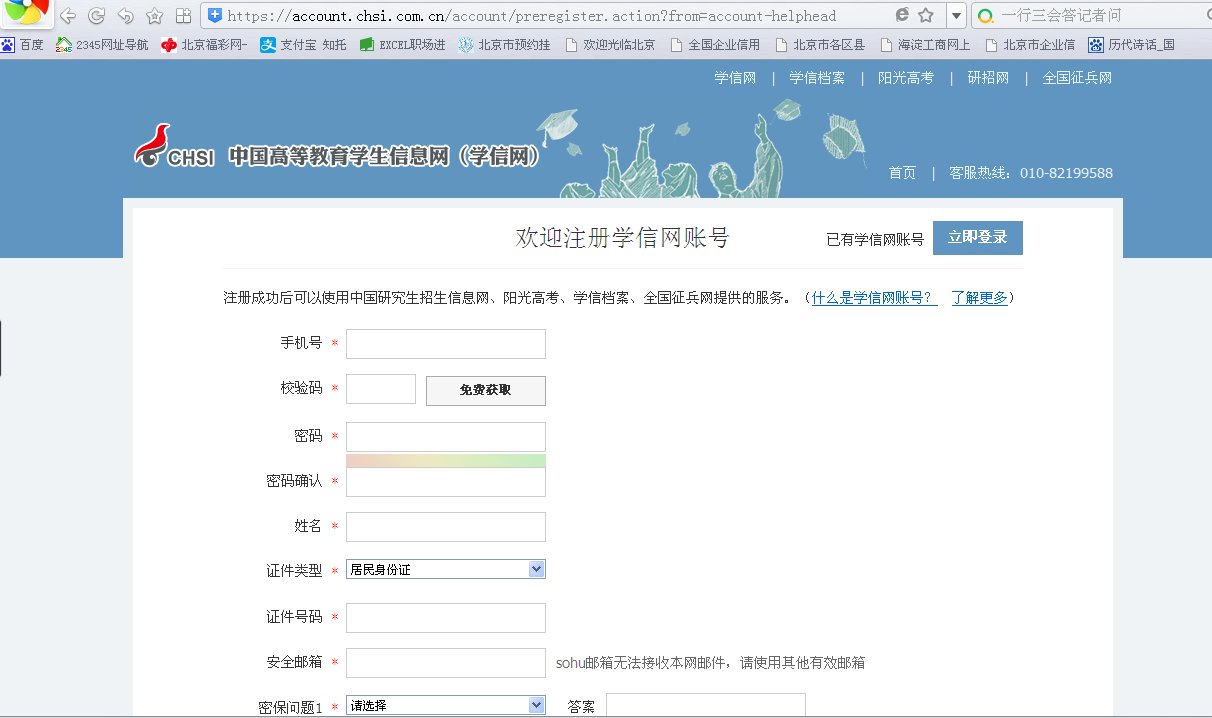Open the EXCEL职场进 bookmark
This screenshot has height=718, width=1212.
pyautogui.click(x=400, y=43)
